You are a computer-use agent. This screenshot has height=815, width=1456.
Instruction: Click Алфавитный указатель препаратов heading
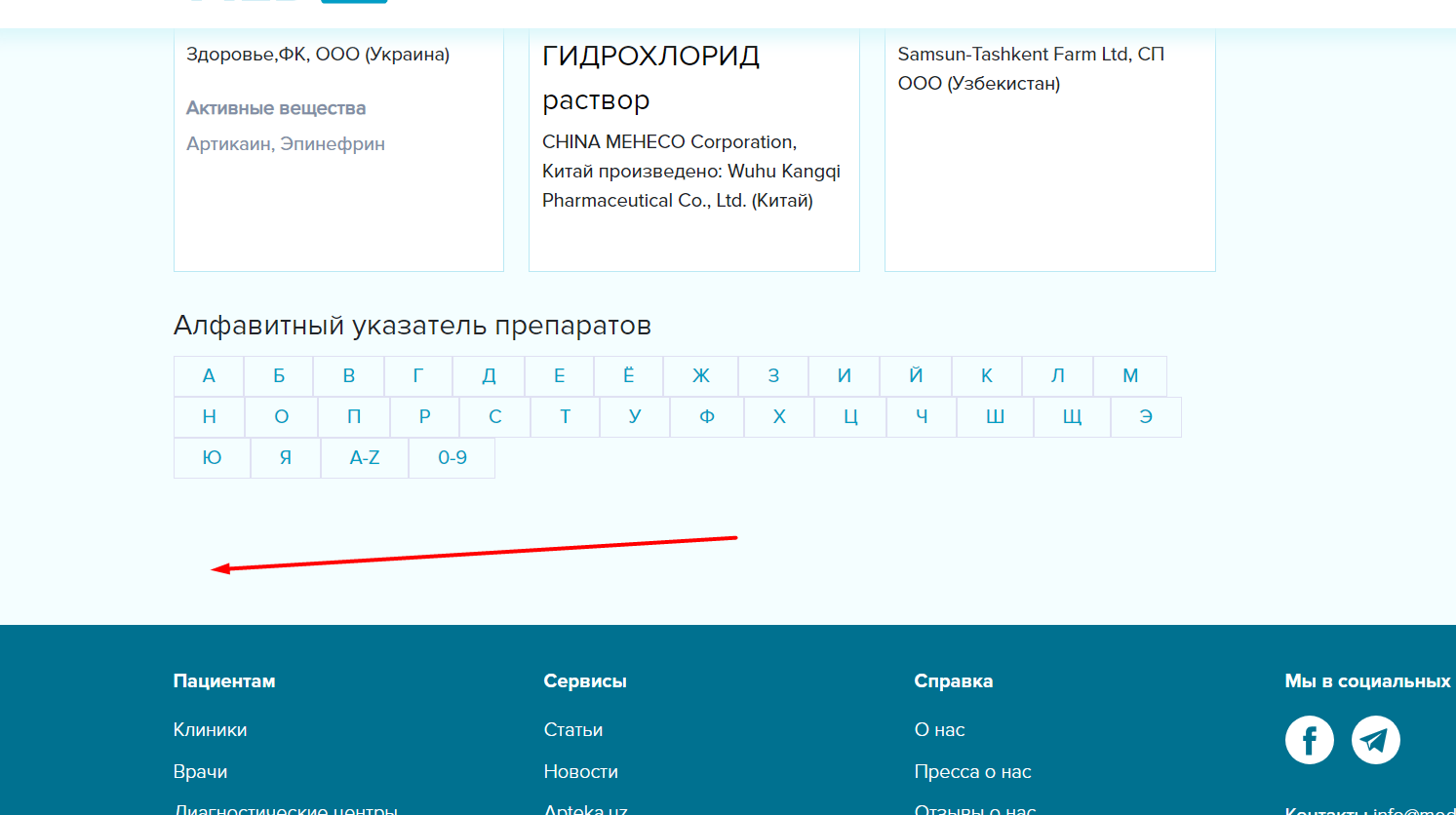click(413, 326)
